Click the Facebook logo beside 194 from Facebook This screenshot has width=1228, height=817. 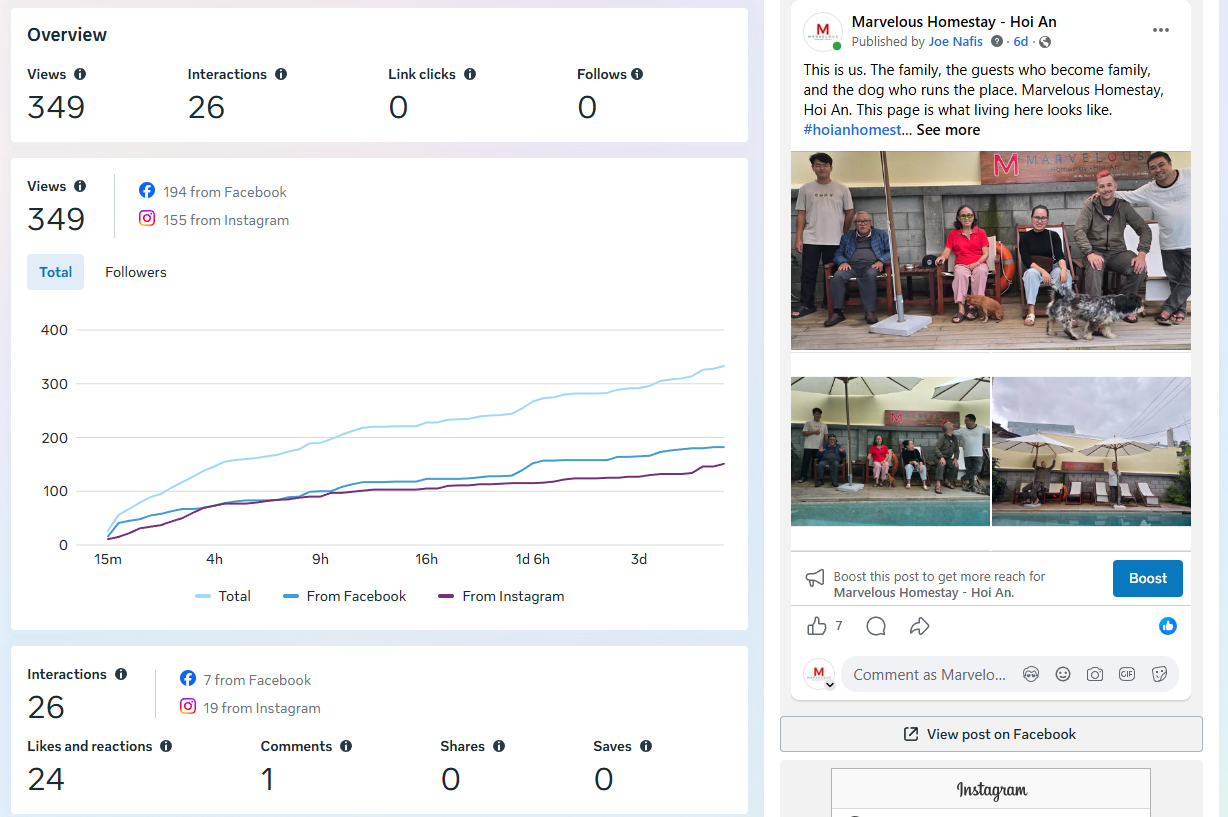147,191
